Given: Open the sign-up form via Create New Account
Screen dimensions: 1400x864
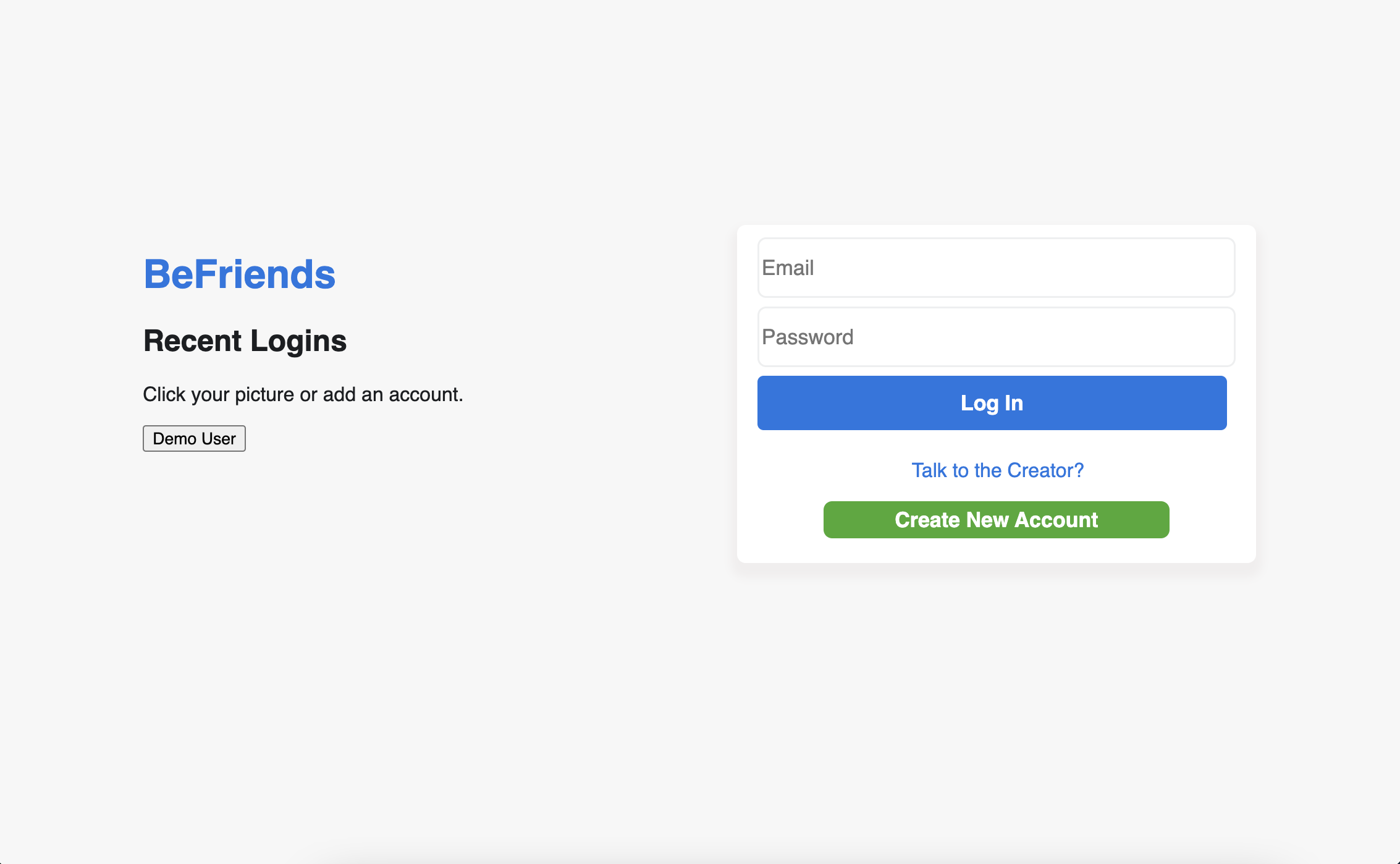Looking at the screenshot, I should point(996,520).
